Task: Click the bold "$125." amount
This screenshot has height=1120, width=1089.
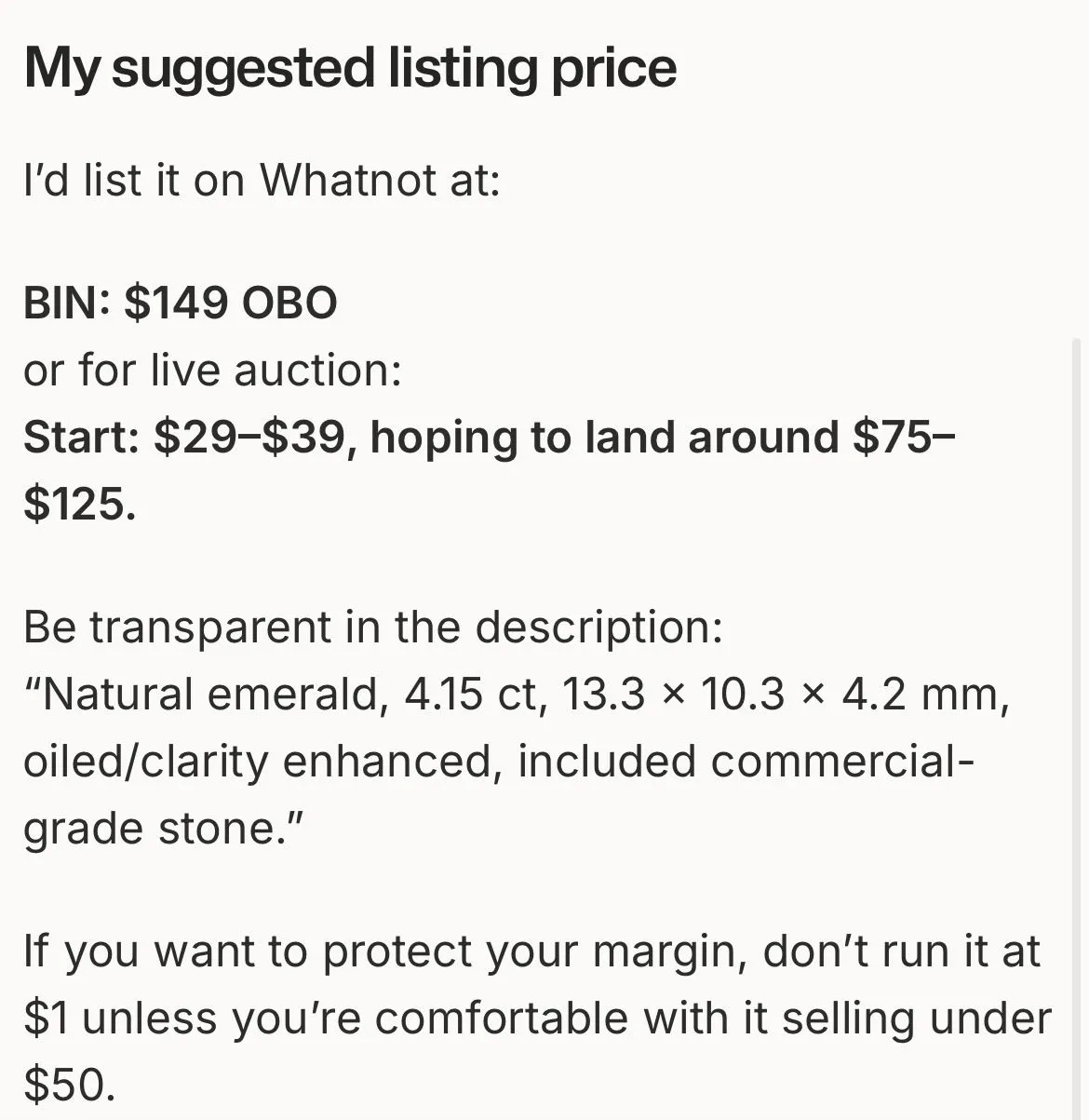Action: [x=80, y=505]
